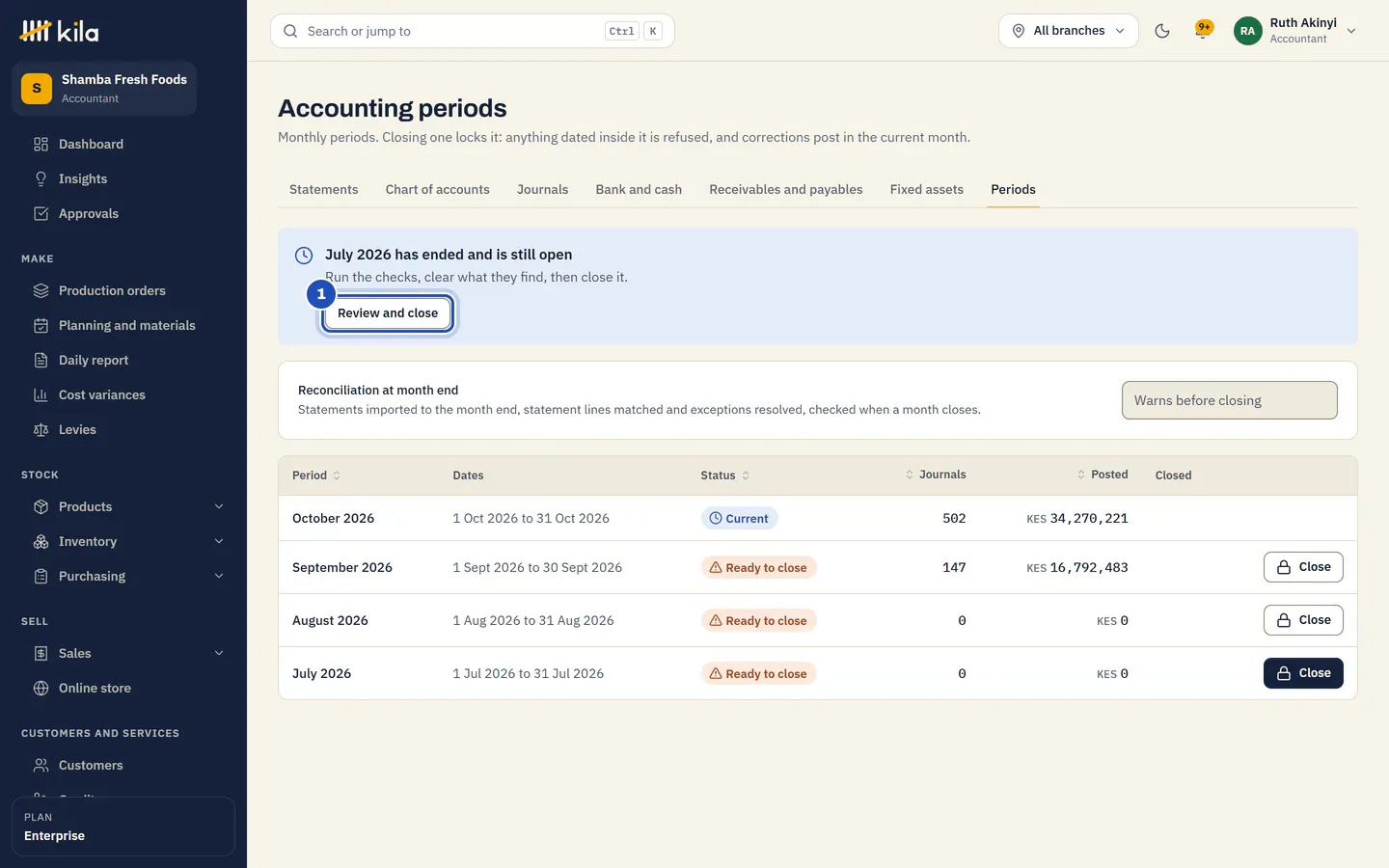Open notifications bell with 9+ badge
Image resolution: width=1389 pixels, height=868 pixels.
click(x=1203, y=30)
